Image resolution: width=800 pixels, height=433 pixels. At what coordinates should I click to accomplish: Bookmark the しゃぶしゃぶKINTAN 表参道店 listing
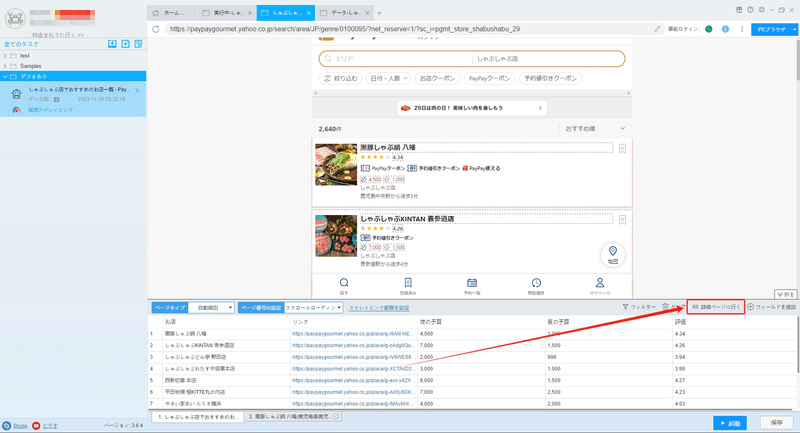[x=622, y=220]
